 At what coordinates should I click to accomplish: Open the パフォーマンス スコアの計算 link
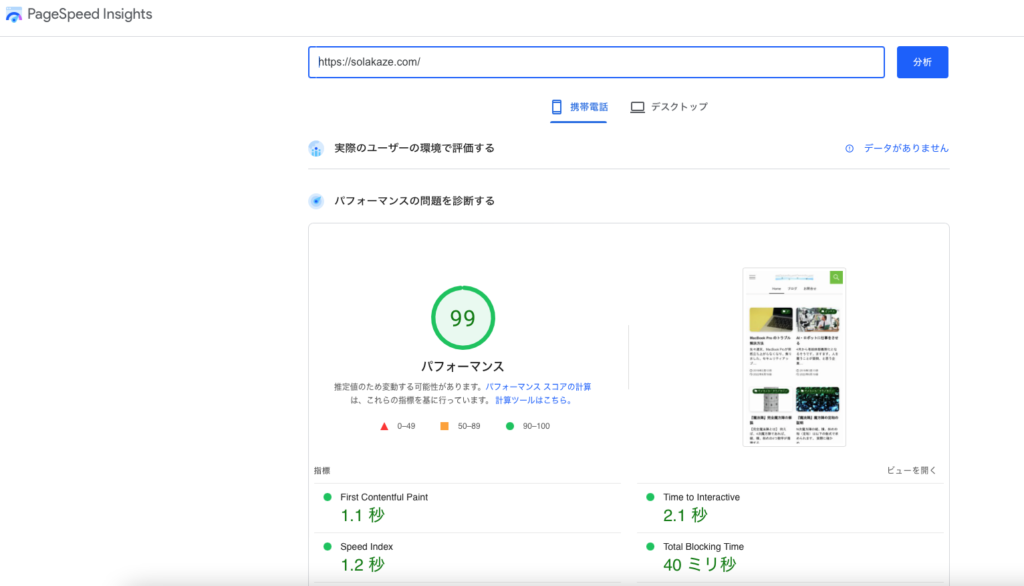[x=538, y=386]
